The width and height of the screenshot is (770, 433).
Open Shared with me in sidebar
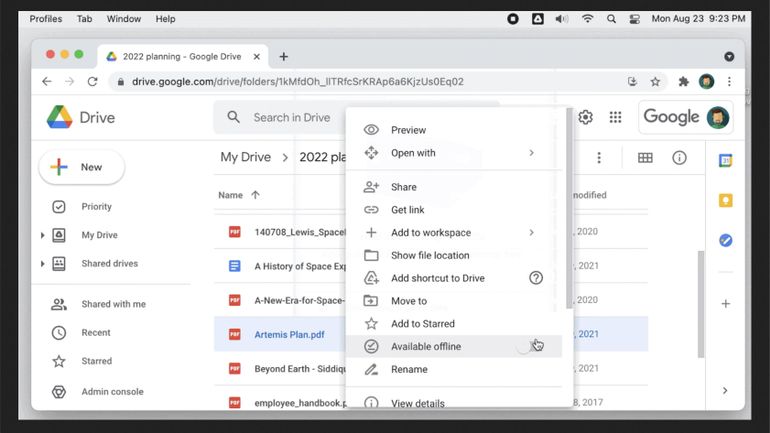coord(112,304)
